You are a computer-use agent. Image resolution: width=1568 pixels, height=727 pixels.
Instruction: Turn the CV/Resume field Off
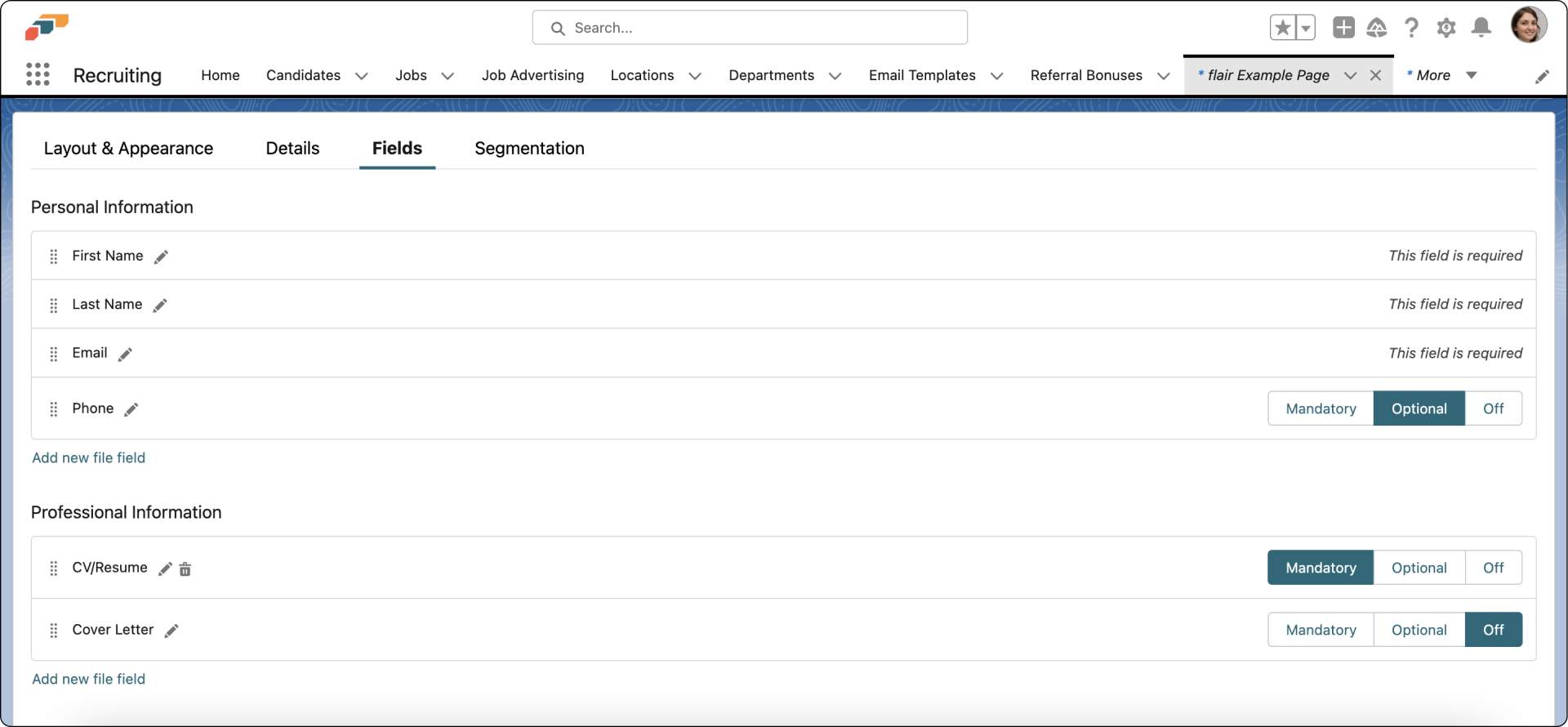coord(1493,568)
